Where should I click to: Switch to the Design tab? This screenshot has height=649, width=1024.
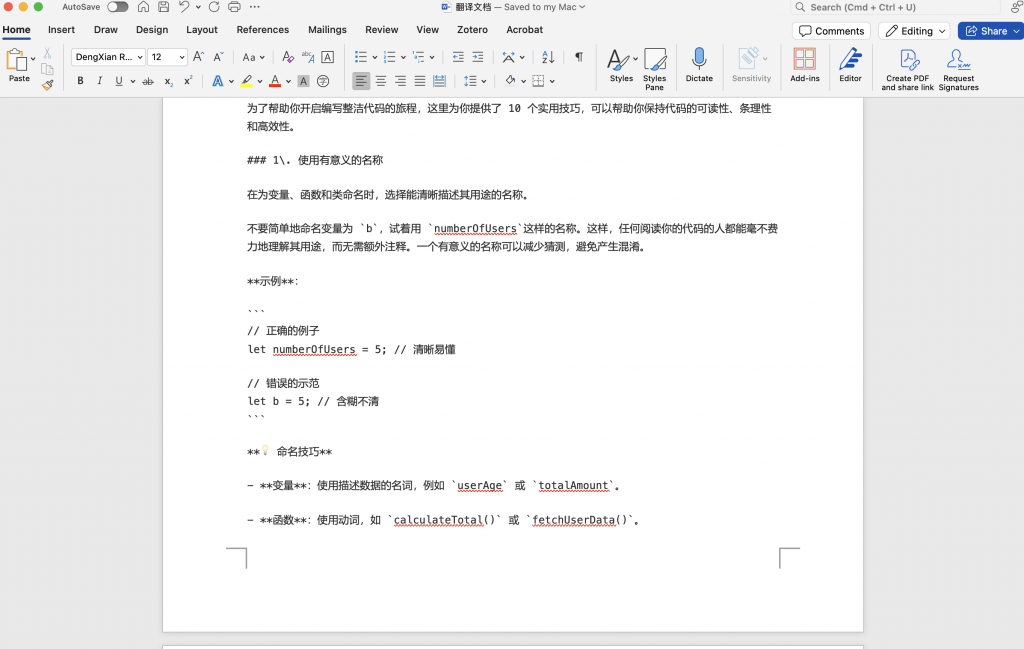tap(152, 29)
